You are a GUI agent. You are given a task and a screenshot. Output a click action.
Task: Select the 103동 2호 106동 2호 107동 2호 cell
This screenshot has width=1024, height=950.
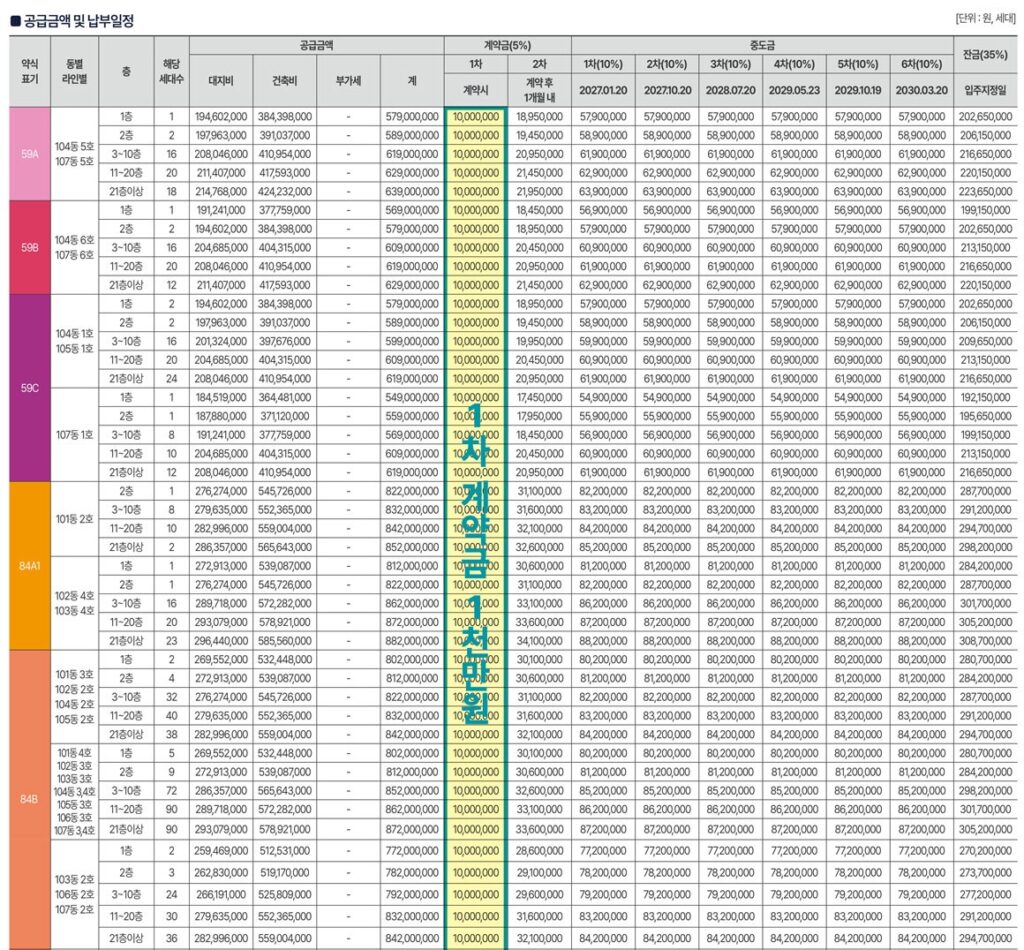(x=74, y=895)
